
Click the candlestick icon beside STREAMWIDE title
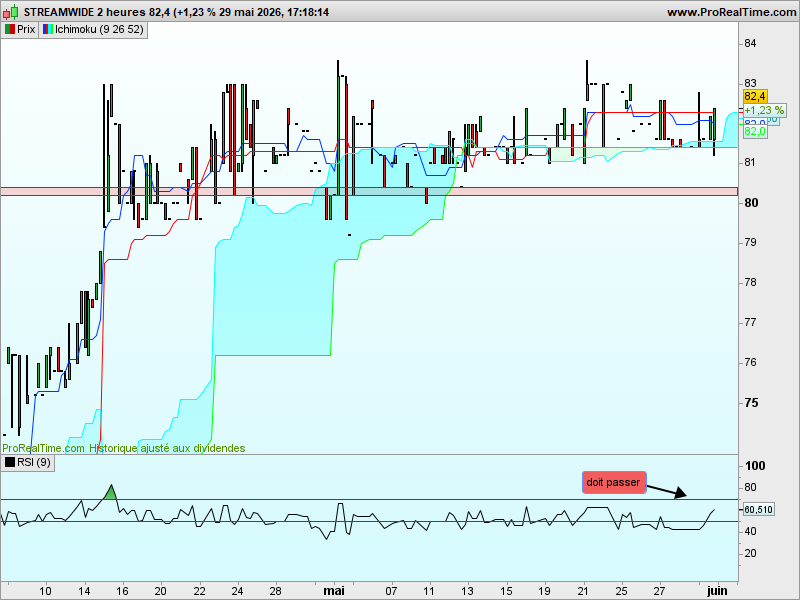(x=10, y=11)
